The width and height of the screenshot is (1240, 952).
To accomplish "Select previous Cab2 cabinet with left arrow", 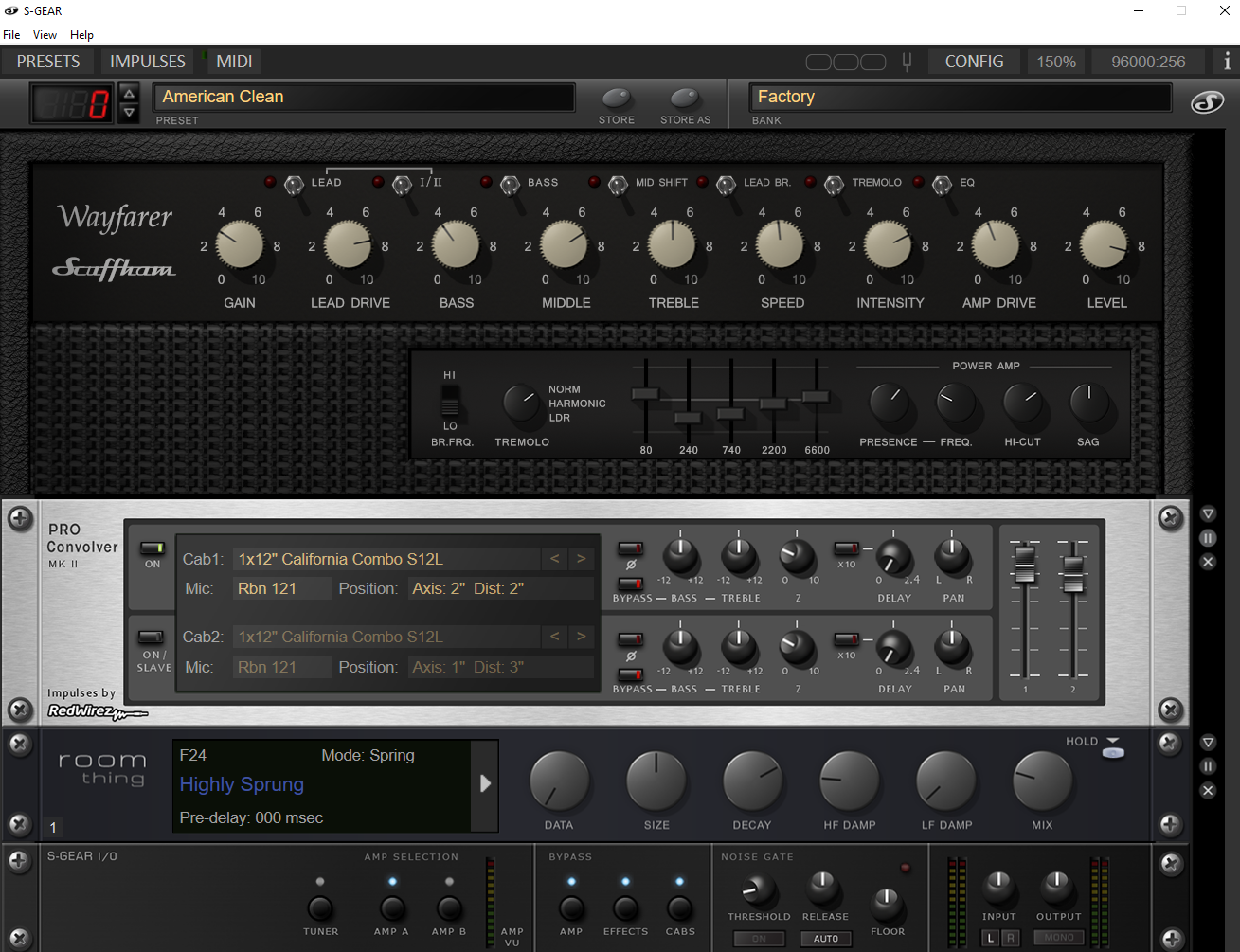I will tap(555, 637).
